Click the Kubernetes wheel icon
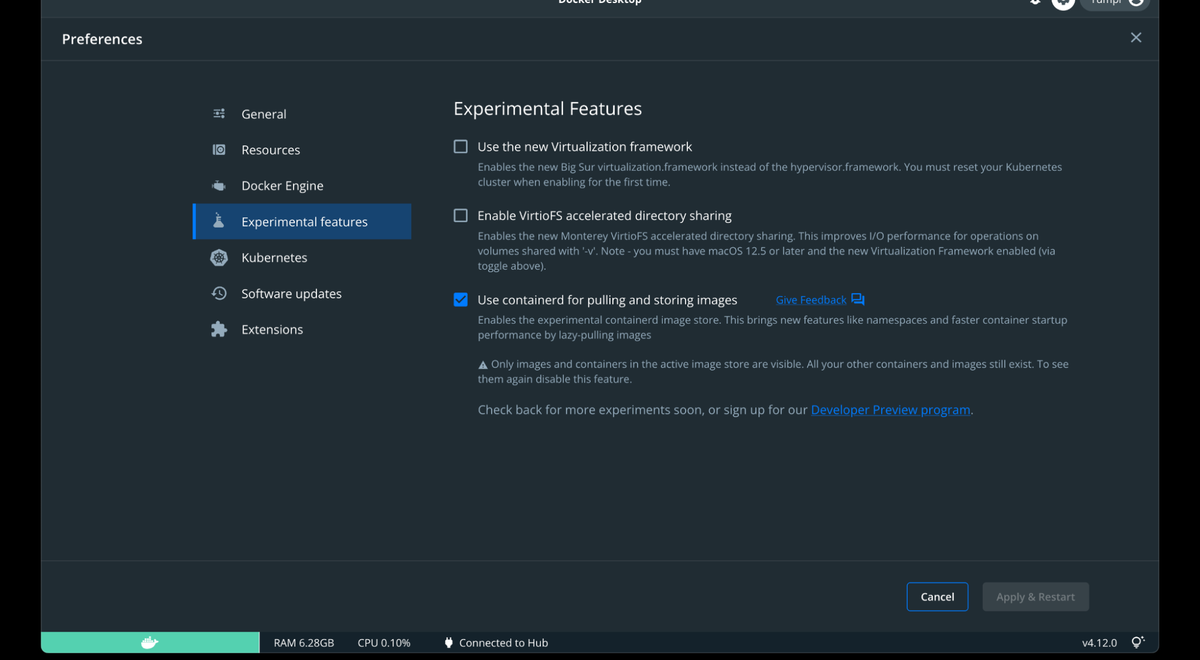 click(x=219, y=258)
